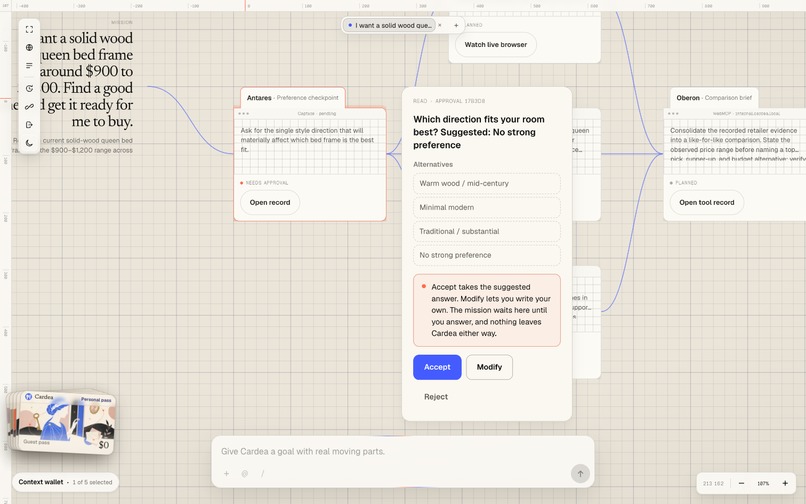Screen dimensions: 806x504
Task: Click the @ mention icon in prompt box
Action: click(x=245, y=474)
